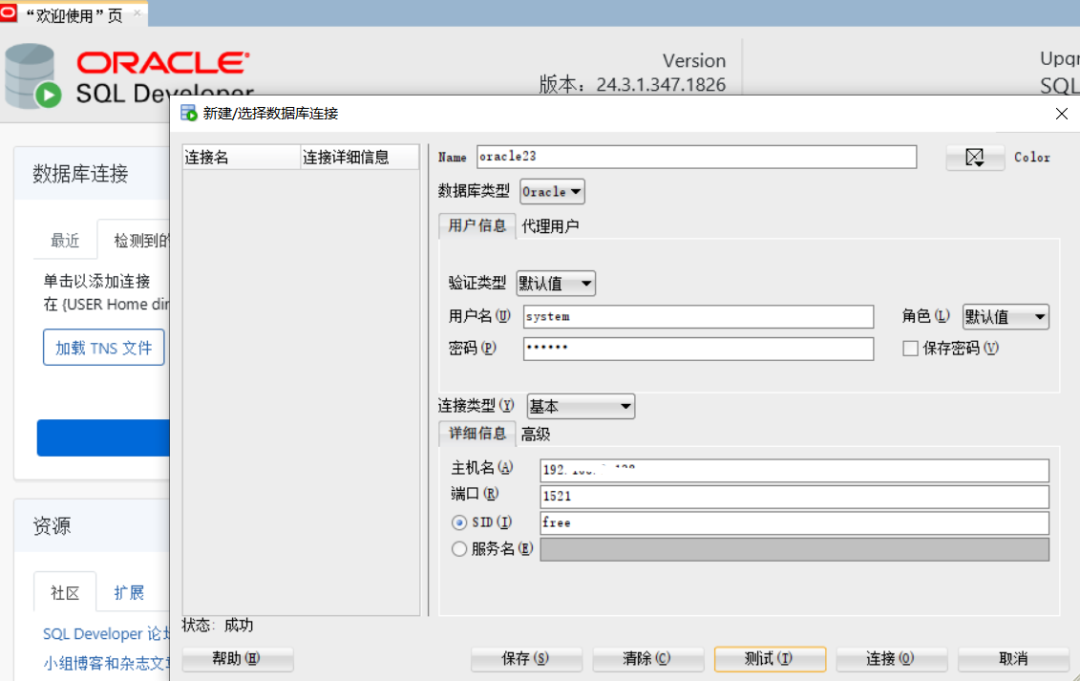The height and width of the screenshot is (681, 1080).
Task: Click the username field containing system
Action: point(698,317)
